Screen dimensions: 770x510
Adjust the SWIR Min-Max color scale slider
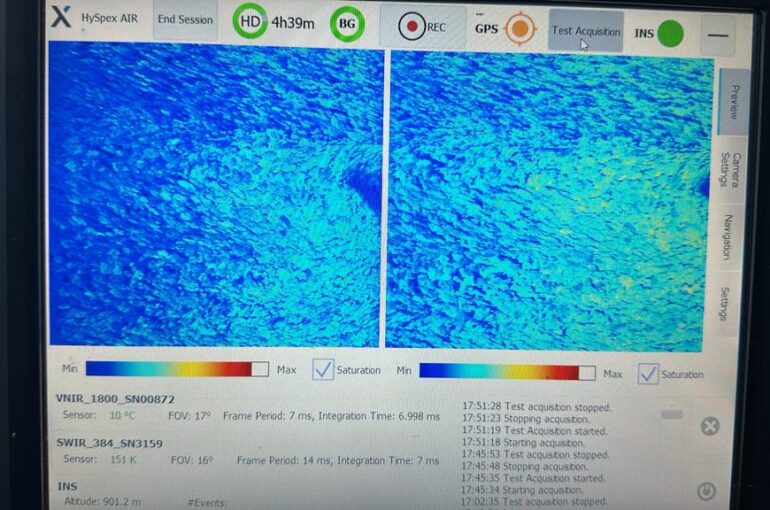507,372
